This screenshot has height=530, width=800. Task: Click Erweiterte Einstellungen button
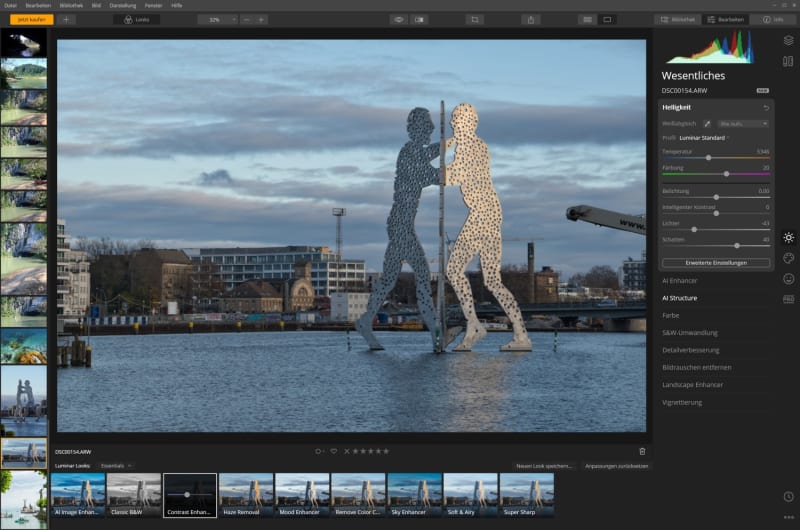(716, 263)
